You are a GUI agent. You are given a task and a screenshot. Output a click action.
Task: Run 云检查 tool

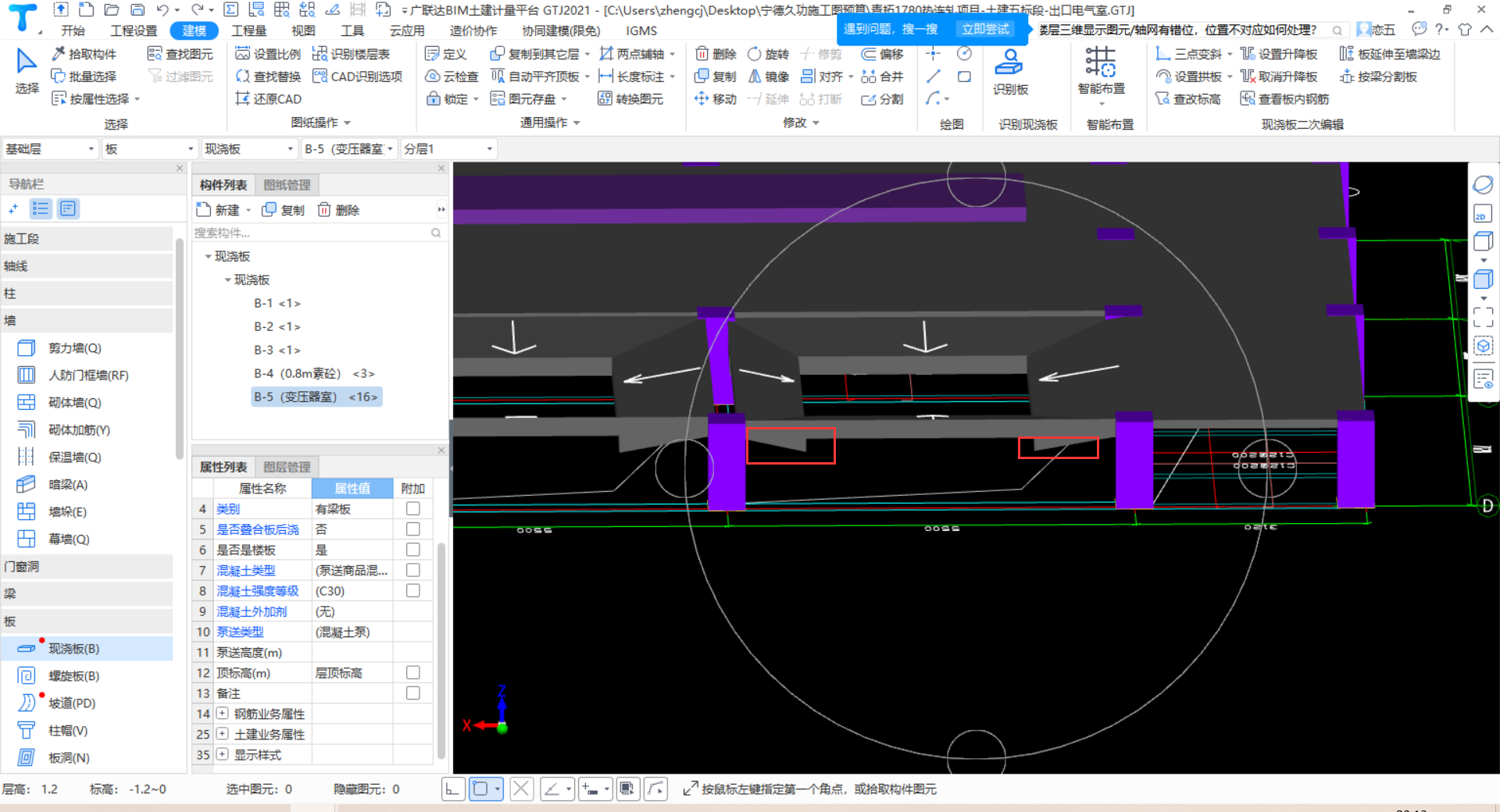click(x=452, y=77)
